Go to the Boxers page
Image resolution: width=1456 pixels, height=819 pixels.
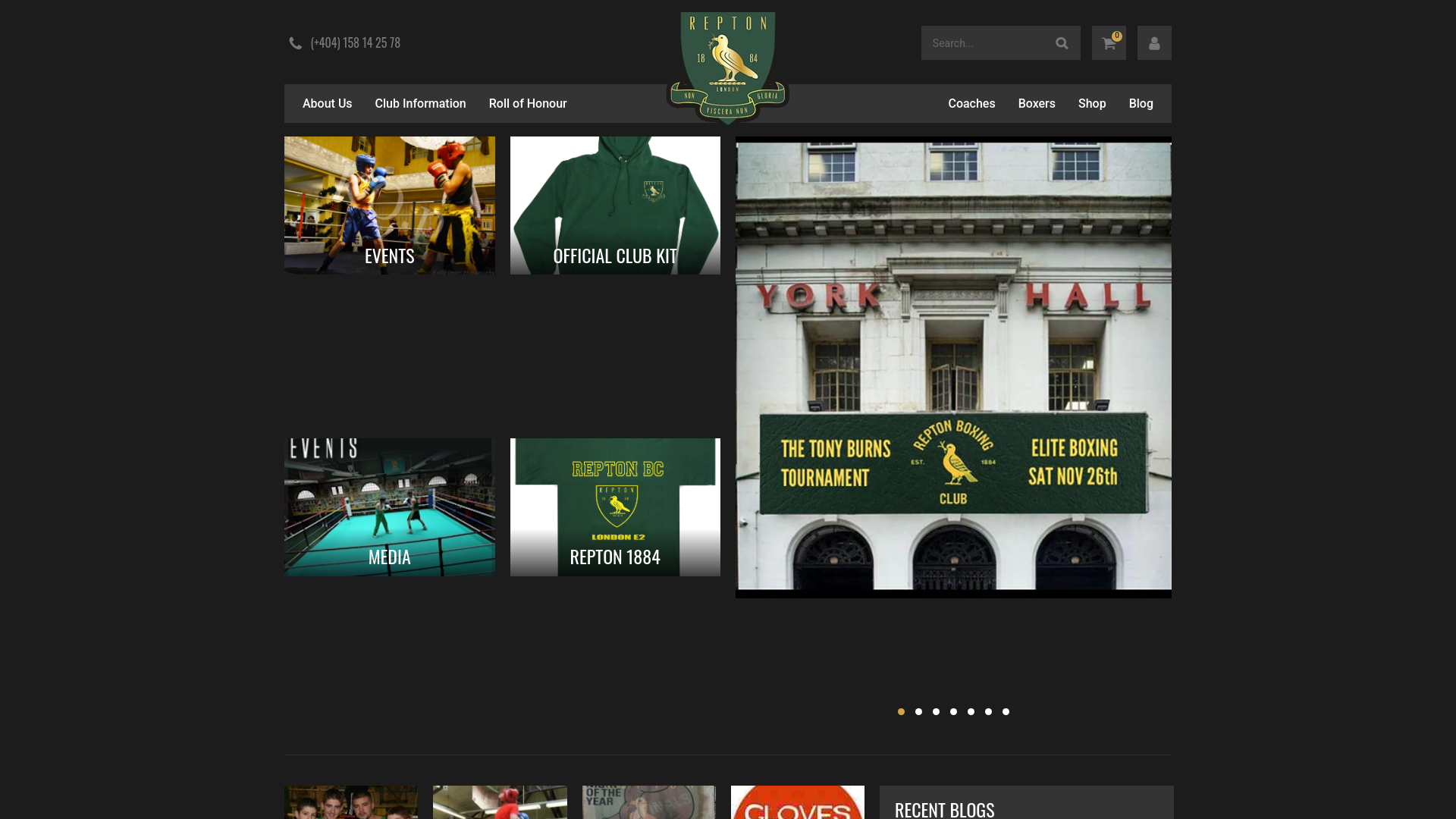pyautogui.click(x=1037, y=104)
